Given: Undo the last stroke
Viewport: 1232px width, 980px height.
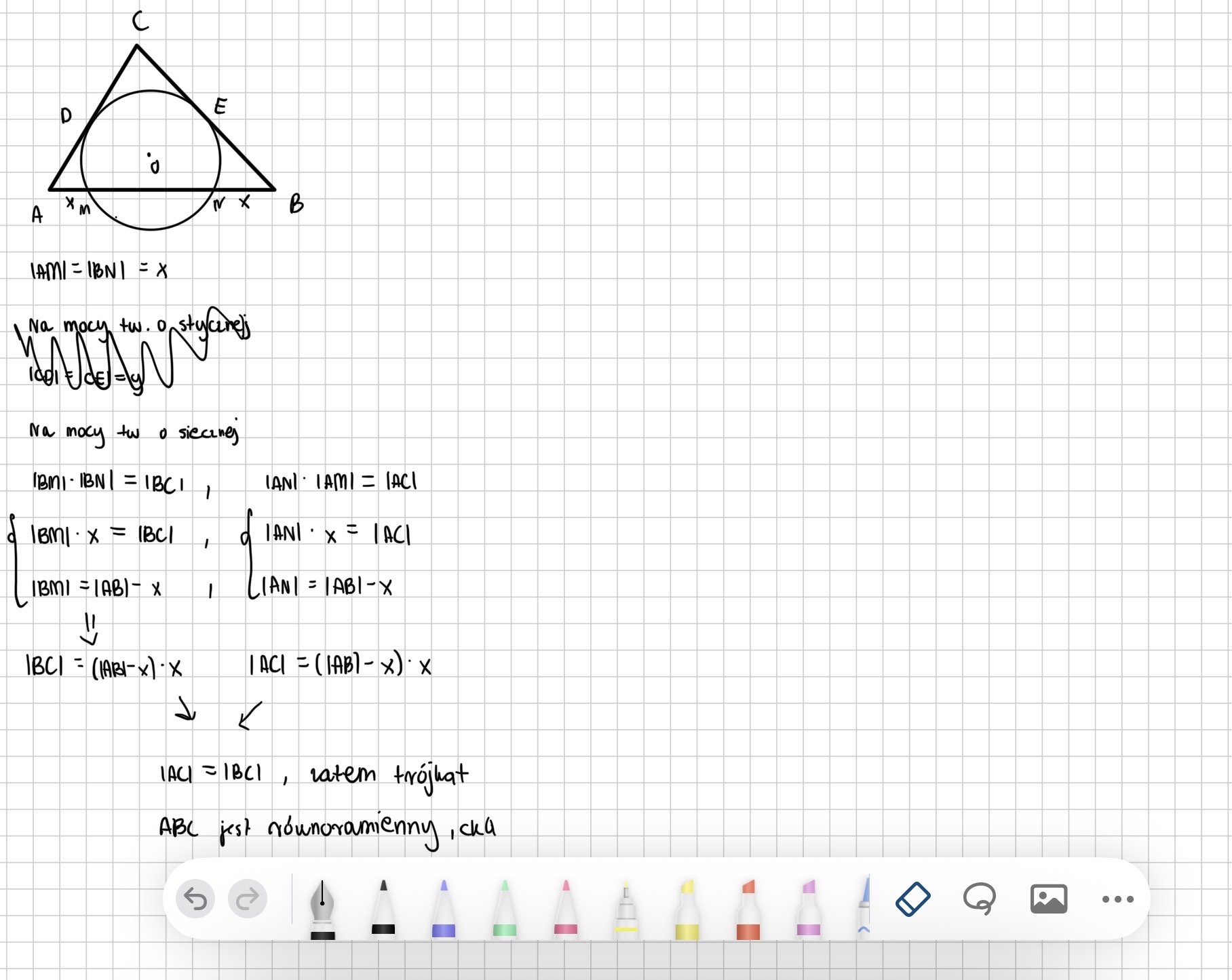Looking at the screenshot, I should tap(195, 899).
